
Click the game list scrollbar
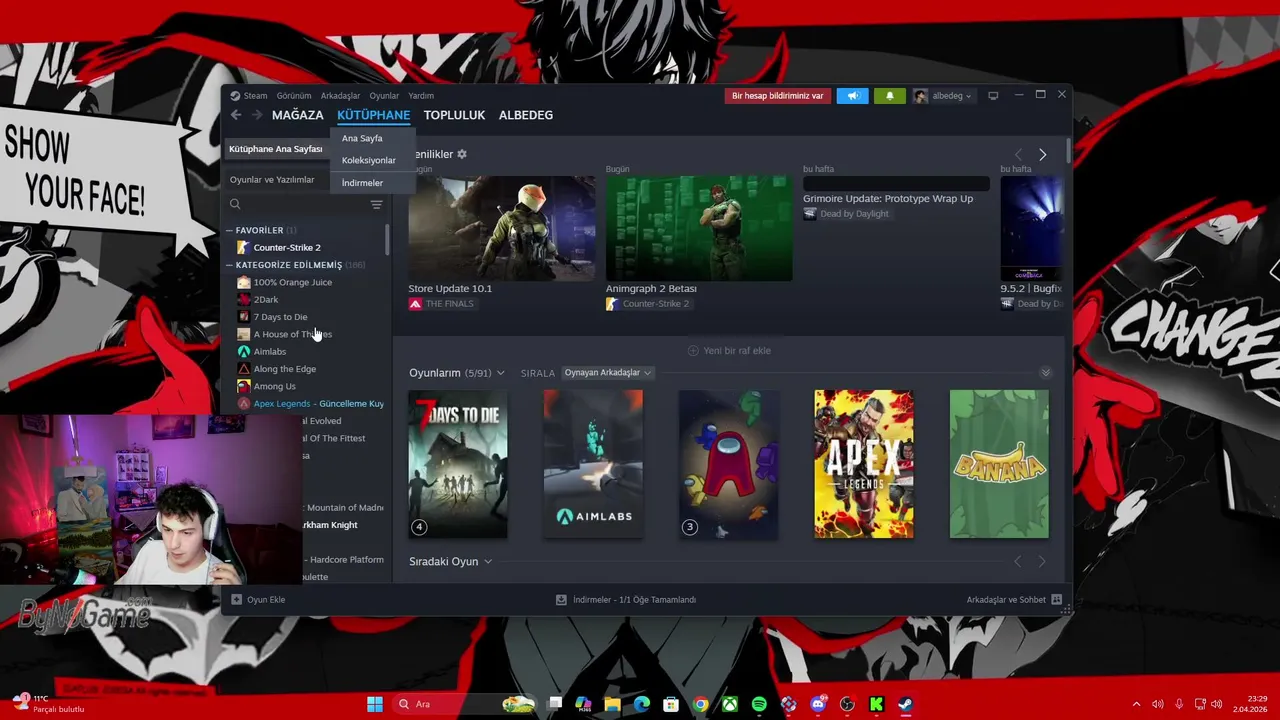[x=387, y=240]
